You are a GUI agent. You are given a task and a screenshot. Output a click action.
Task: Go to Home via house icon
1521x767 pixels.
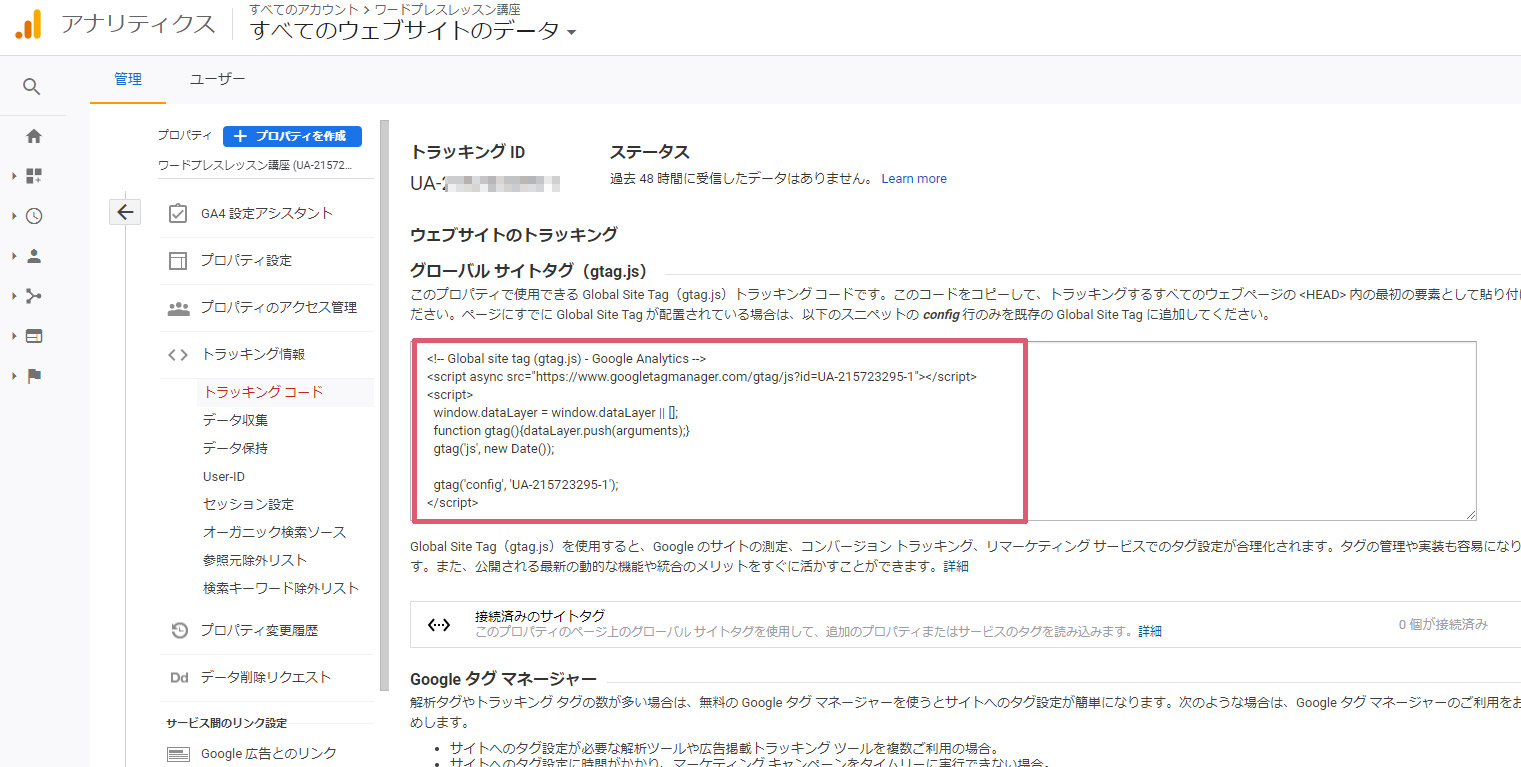(34, 136)
